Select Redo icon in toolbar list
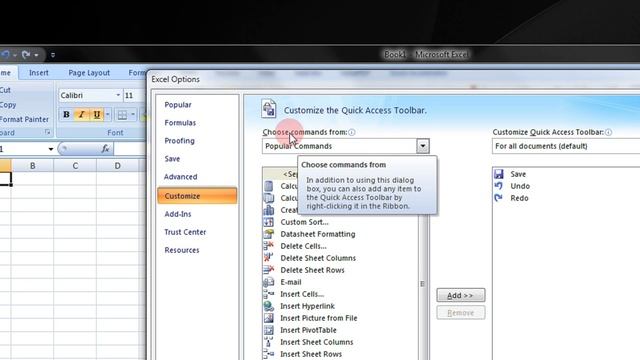640x360 pixels. 499,198
